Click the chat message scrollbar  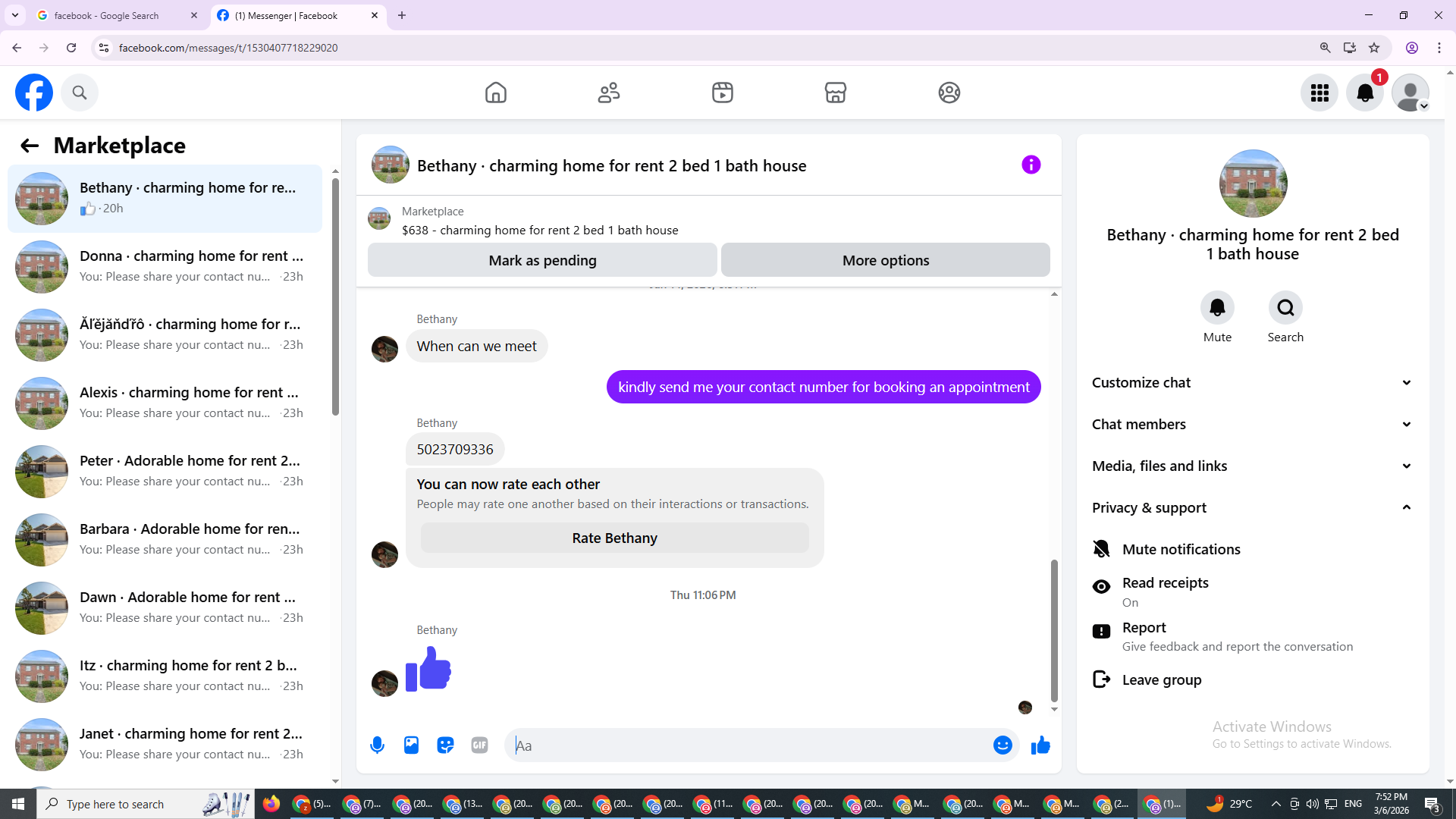[1054, 629]
